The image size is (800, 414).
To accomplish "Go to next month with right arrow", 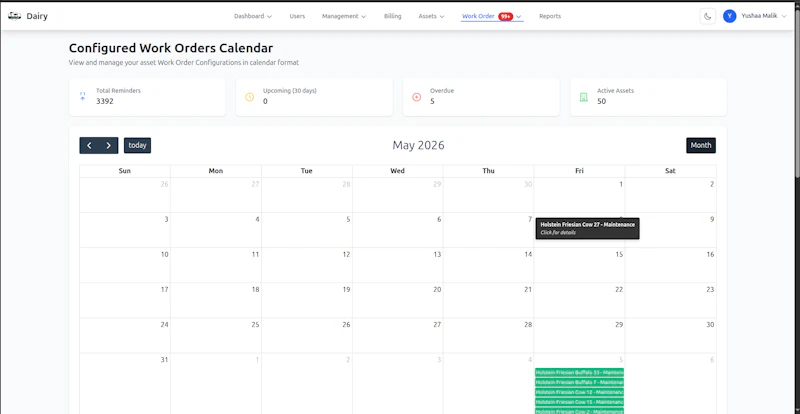I will tap(109, 145).
